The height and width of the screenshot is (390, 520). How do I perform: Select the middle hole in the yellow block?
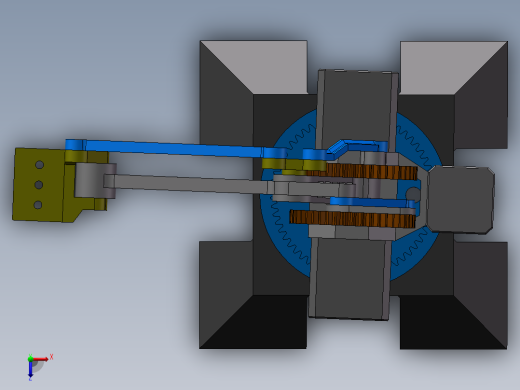39,185
